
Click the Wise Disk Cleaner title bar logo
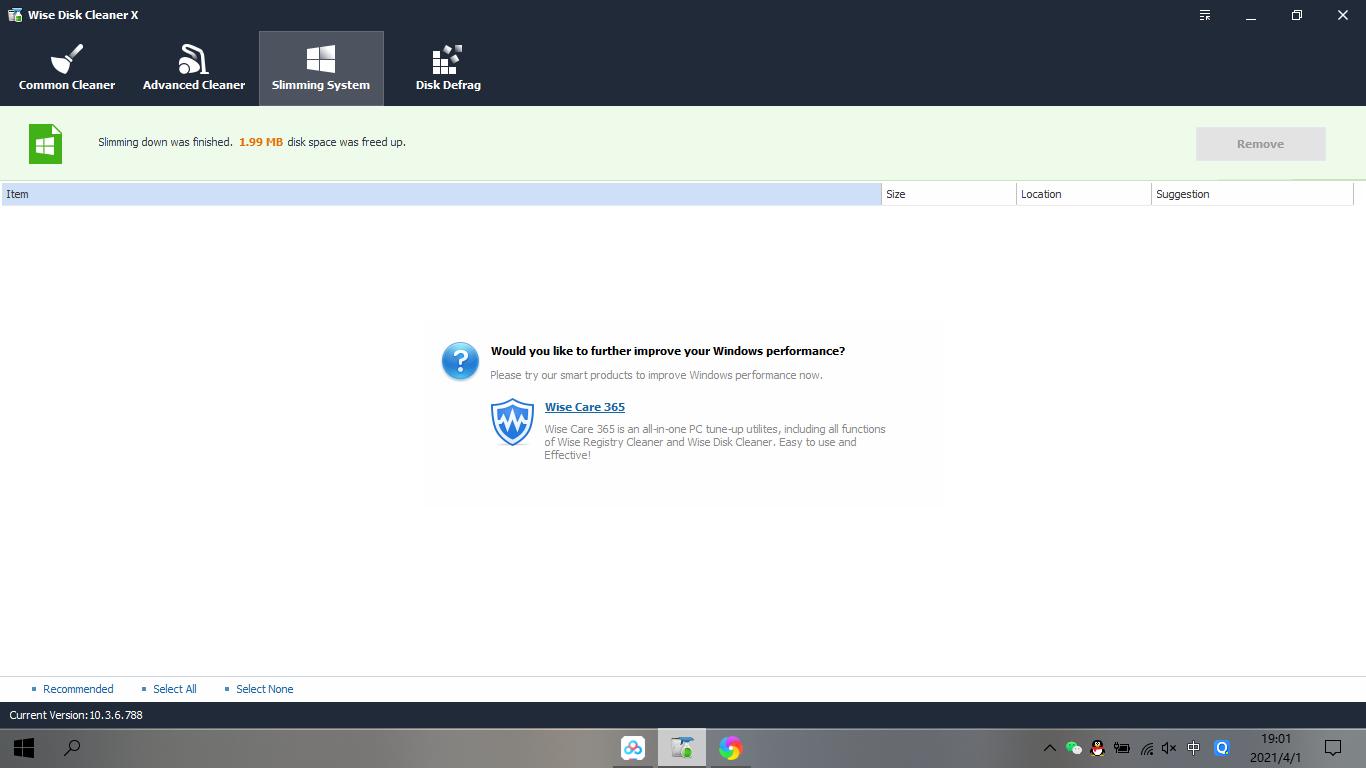click(15, 15)
